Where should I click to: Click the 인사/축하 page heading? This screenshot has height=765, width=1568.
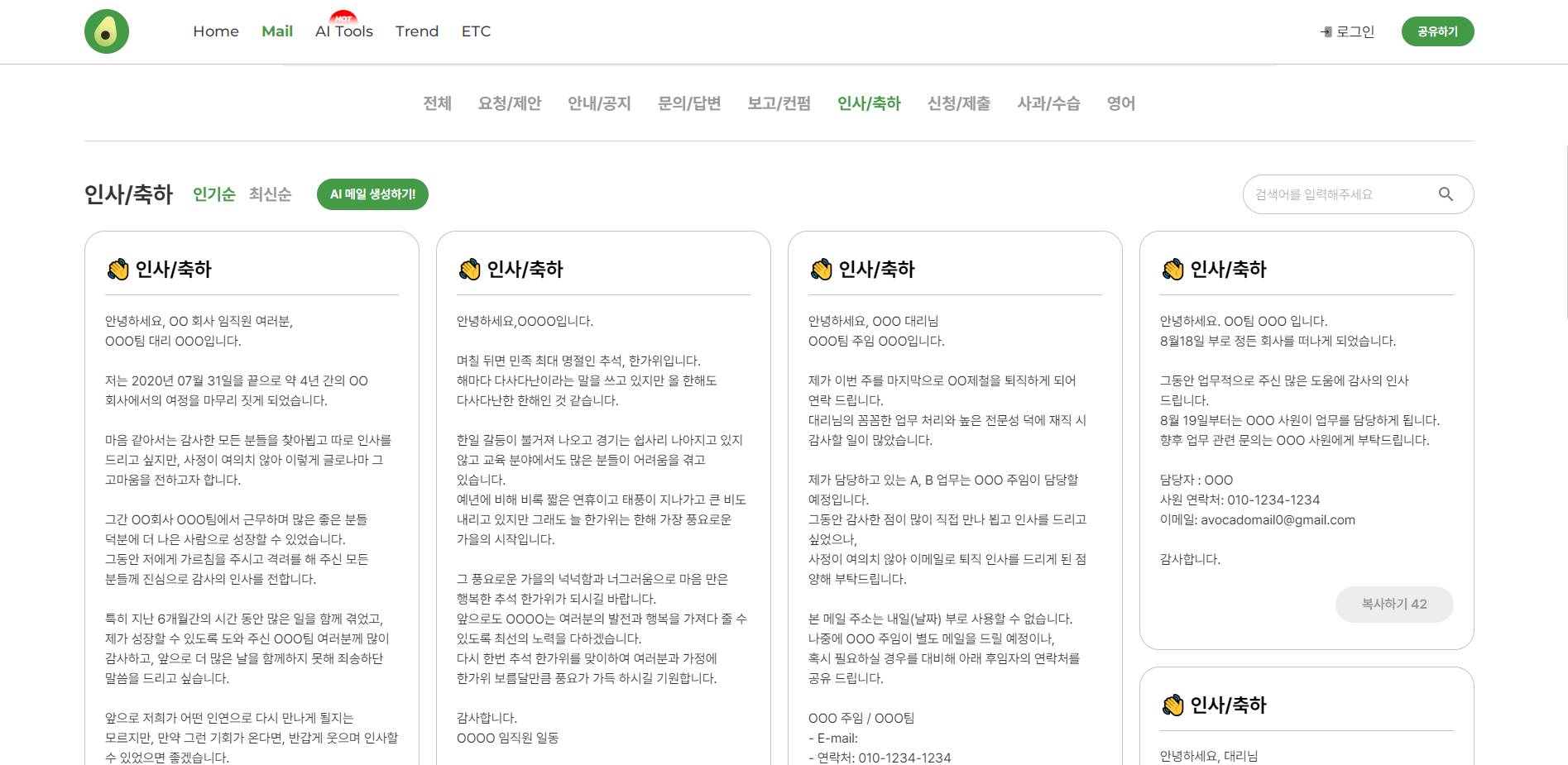click(128, 194)
